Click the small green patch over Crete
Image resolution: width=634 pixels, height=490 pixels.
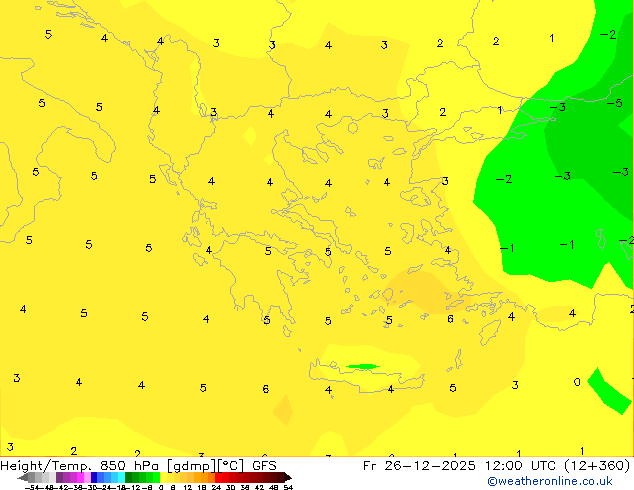(x=362, y=367)
